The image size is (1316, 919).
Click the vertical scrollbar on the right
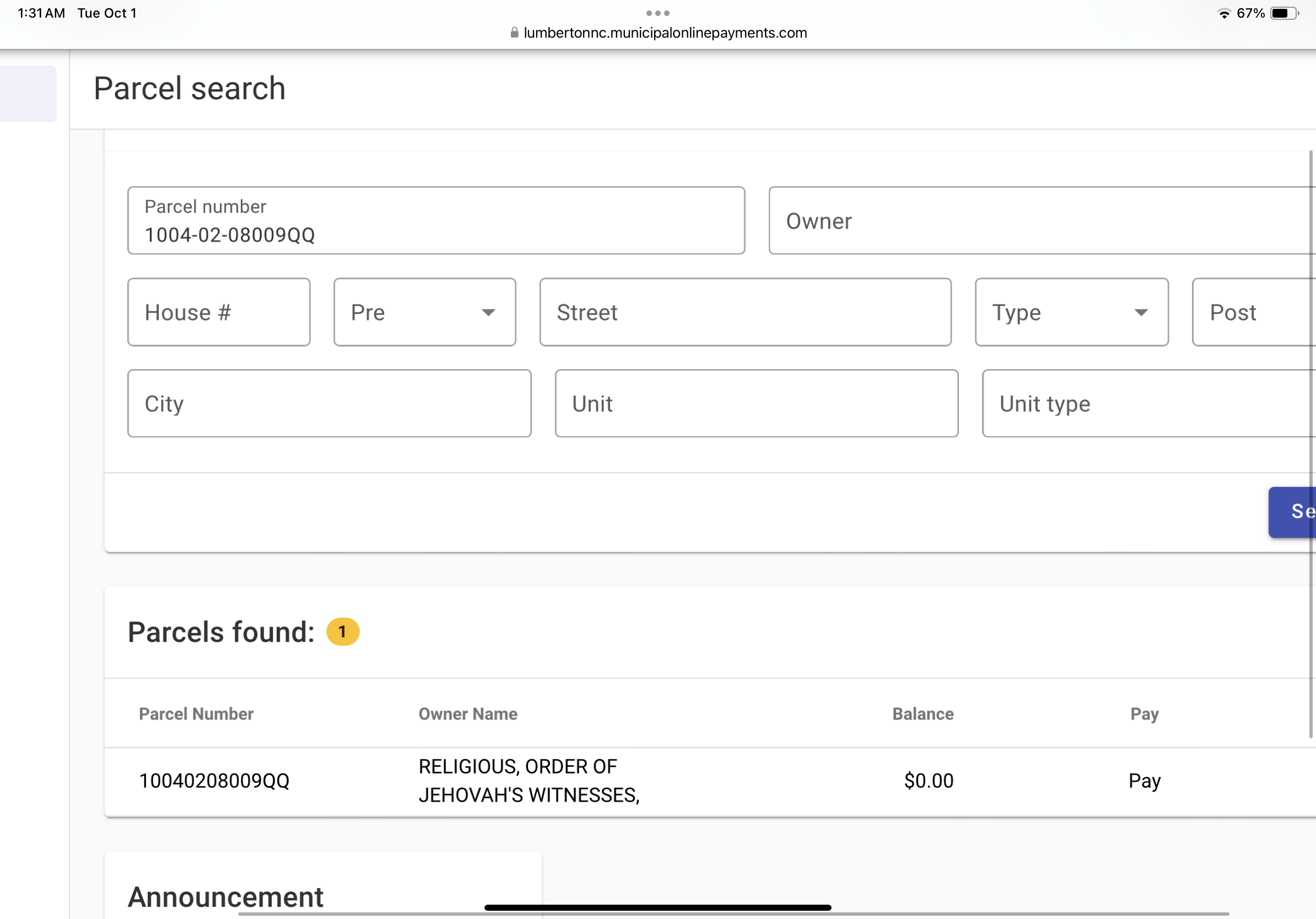(x=1311, y=444)
